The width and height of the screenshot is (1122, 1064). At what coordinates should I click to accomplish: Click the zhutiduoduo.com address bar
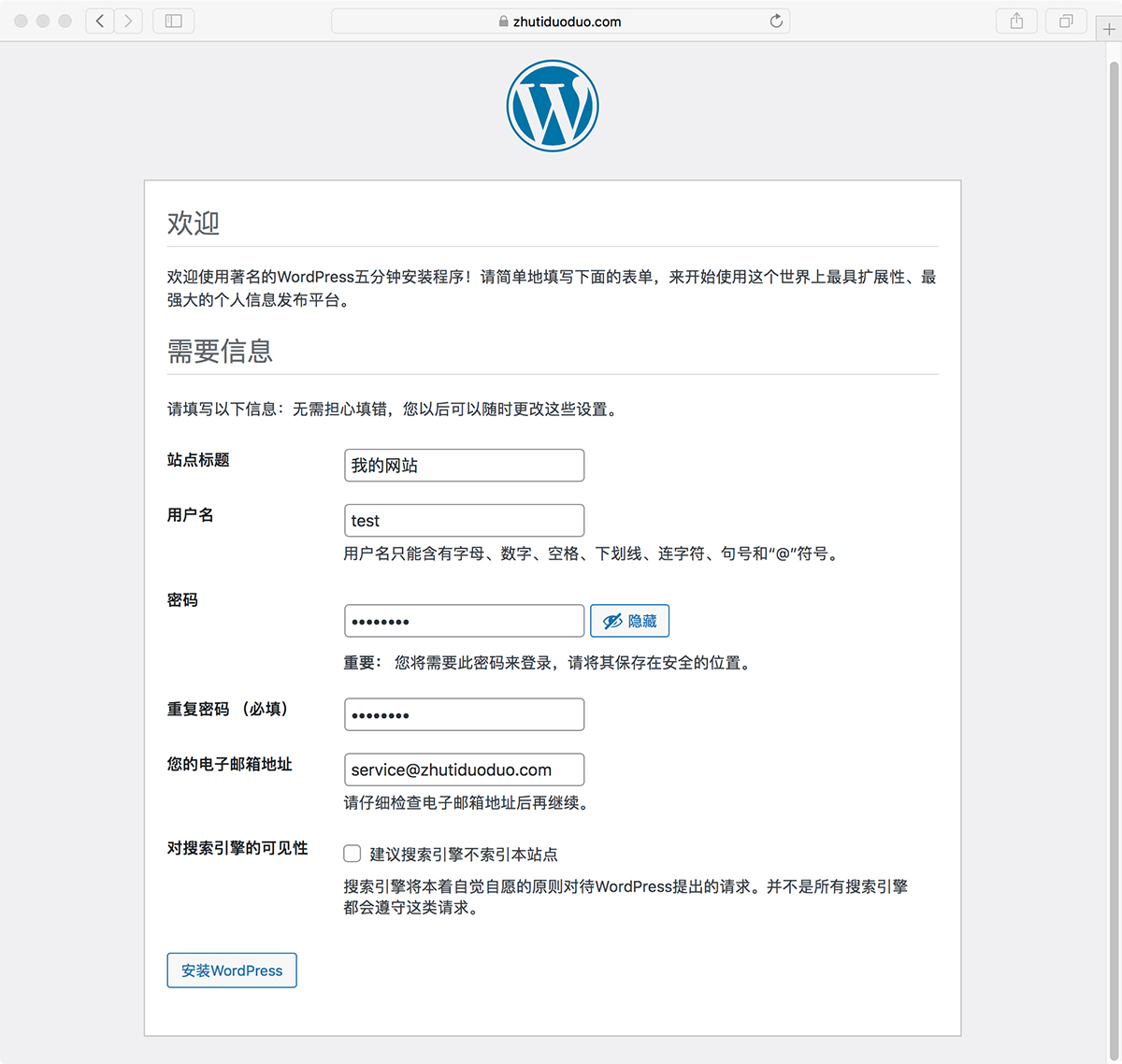point(561,21)
